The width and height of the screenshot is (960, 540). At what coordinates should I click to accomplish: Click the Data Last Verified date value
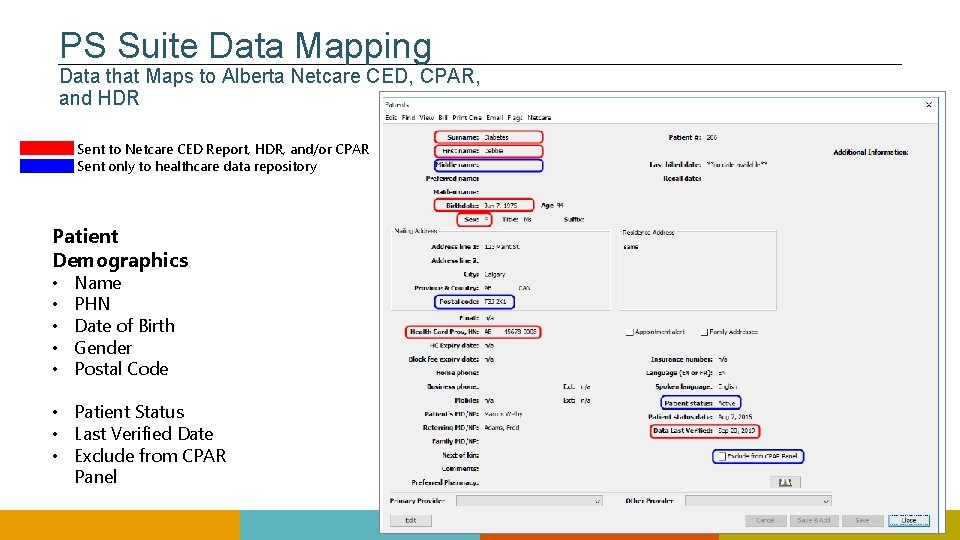coord(737,430)
